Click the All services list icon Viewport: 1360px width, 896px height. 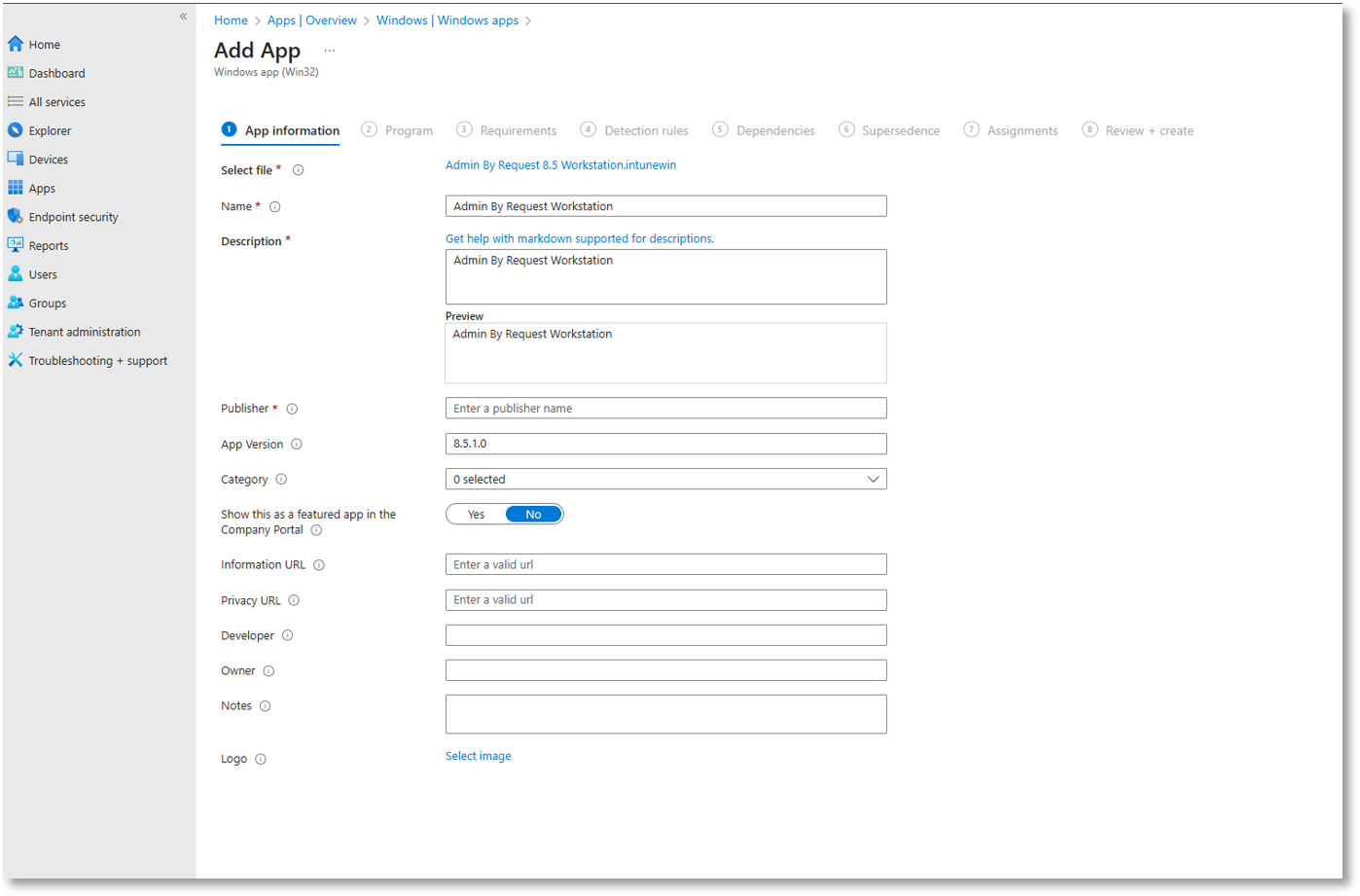click(x=16, y=101)
